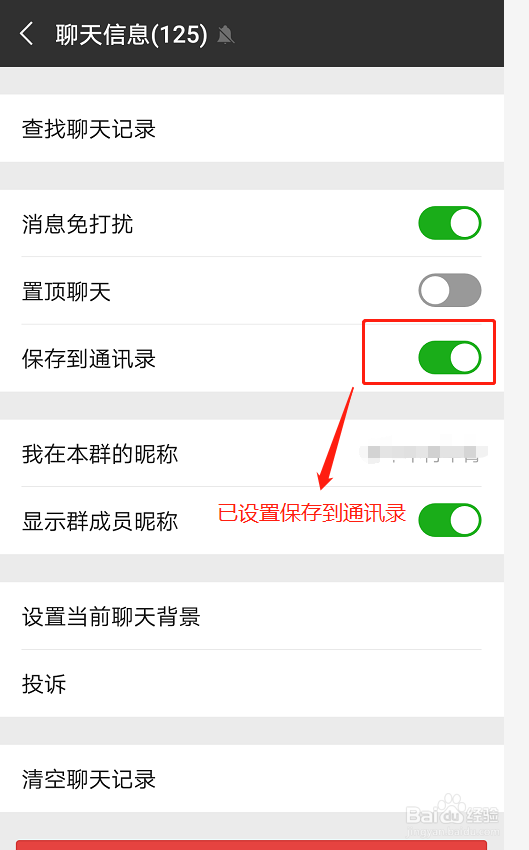Tap the 置顶聊天 label text

tap(66, 291)
